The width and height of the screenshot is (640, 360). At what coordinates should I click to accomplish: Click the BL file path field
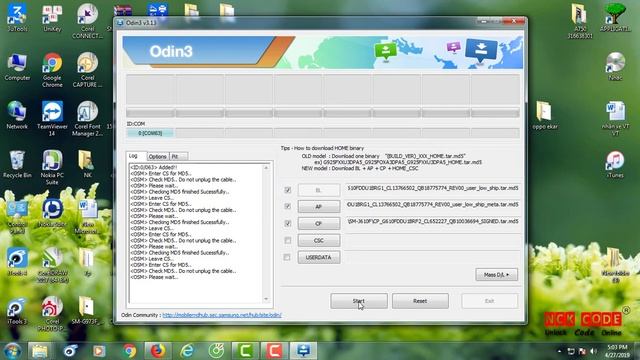[x=433, y=188]
